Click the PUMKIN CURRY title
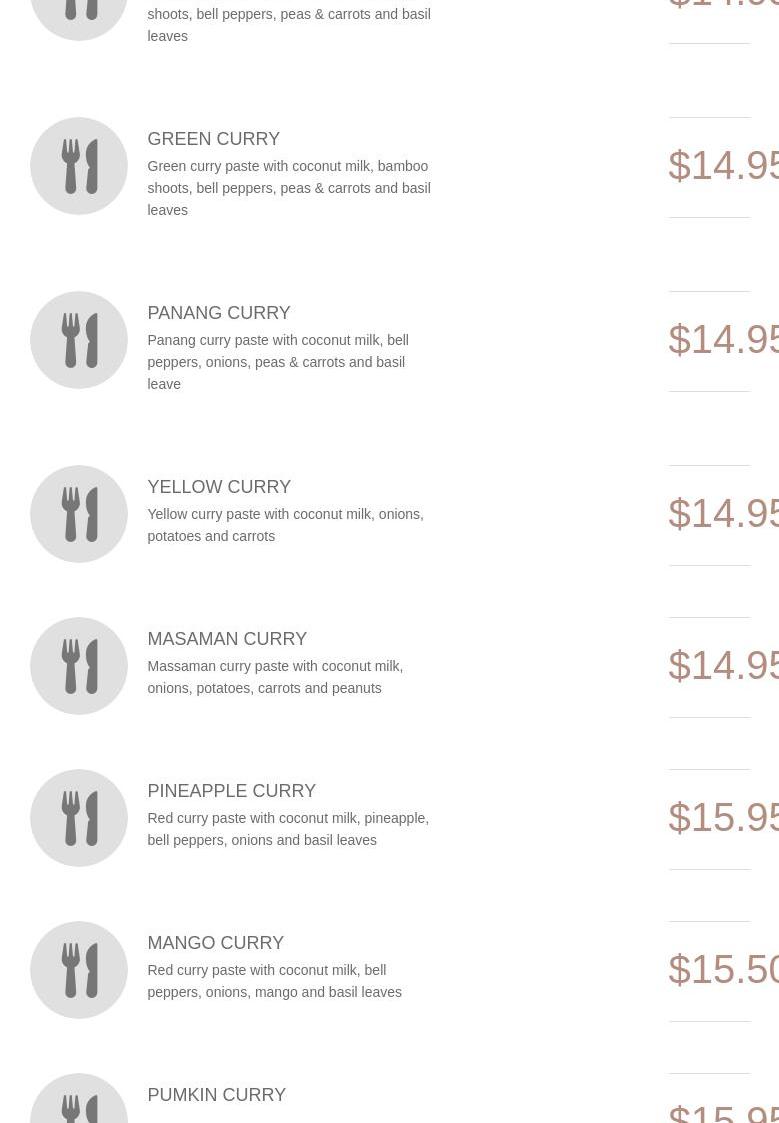 click(x=216, y=1095)
